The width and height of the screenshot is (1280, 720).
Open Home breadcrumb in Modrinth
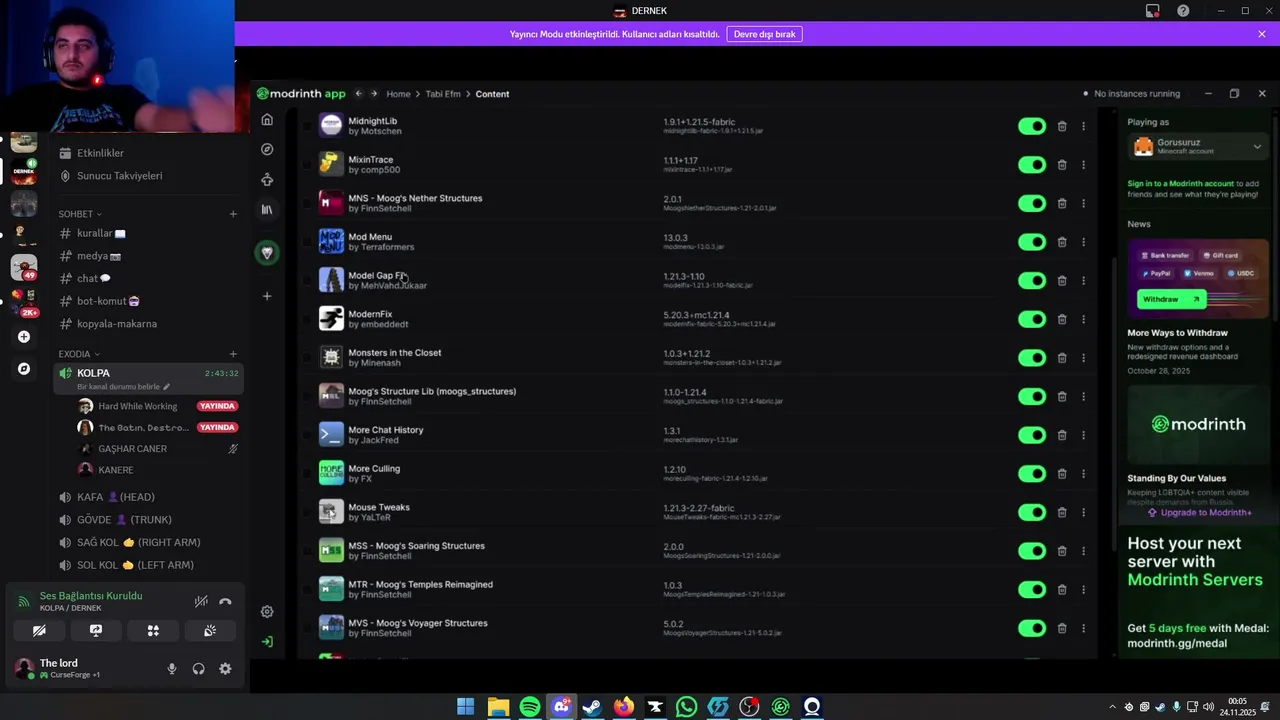pos(398,94)
